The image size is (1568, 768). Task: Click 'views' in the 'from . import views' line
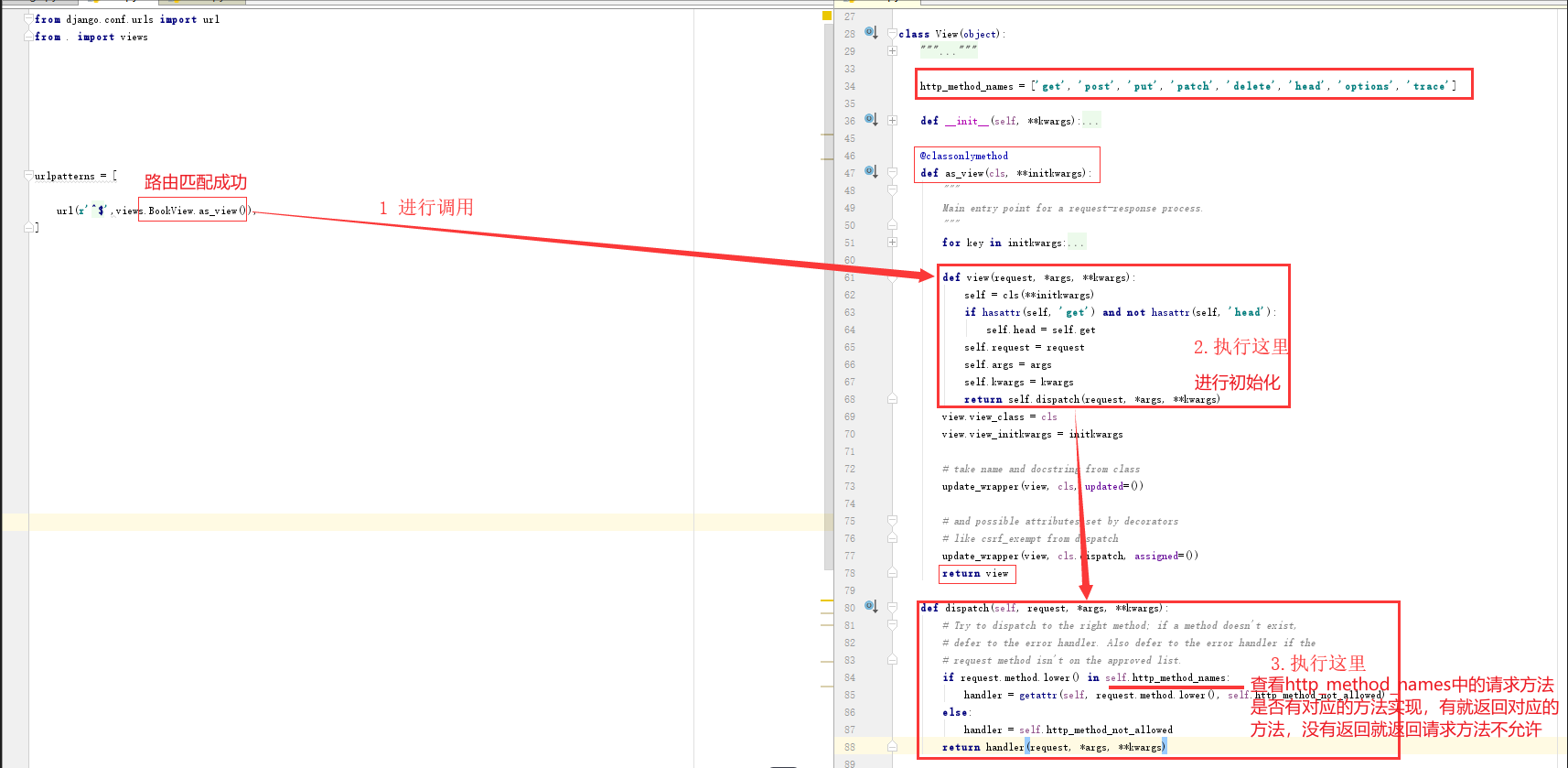coord(134,37)
